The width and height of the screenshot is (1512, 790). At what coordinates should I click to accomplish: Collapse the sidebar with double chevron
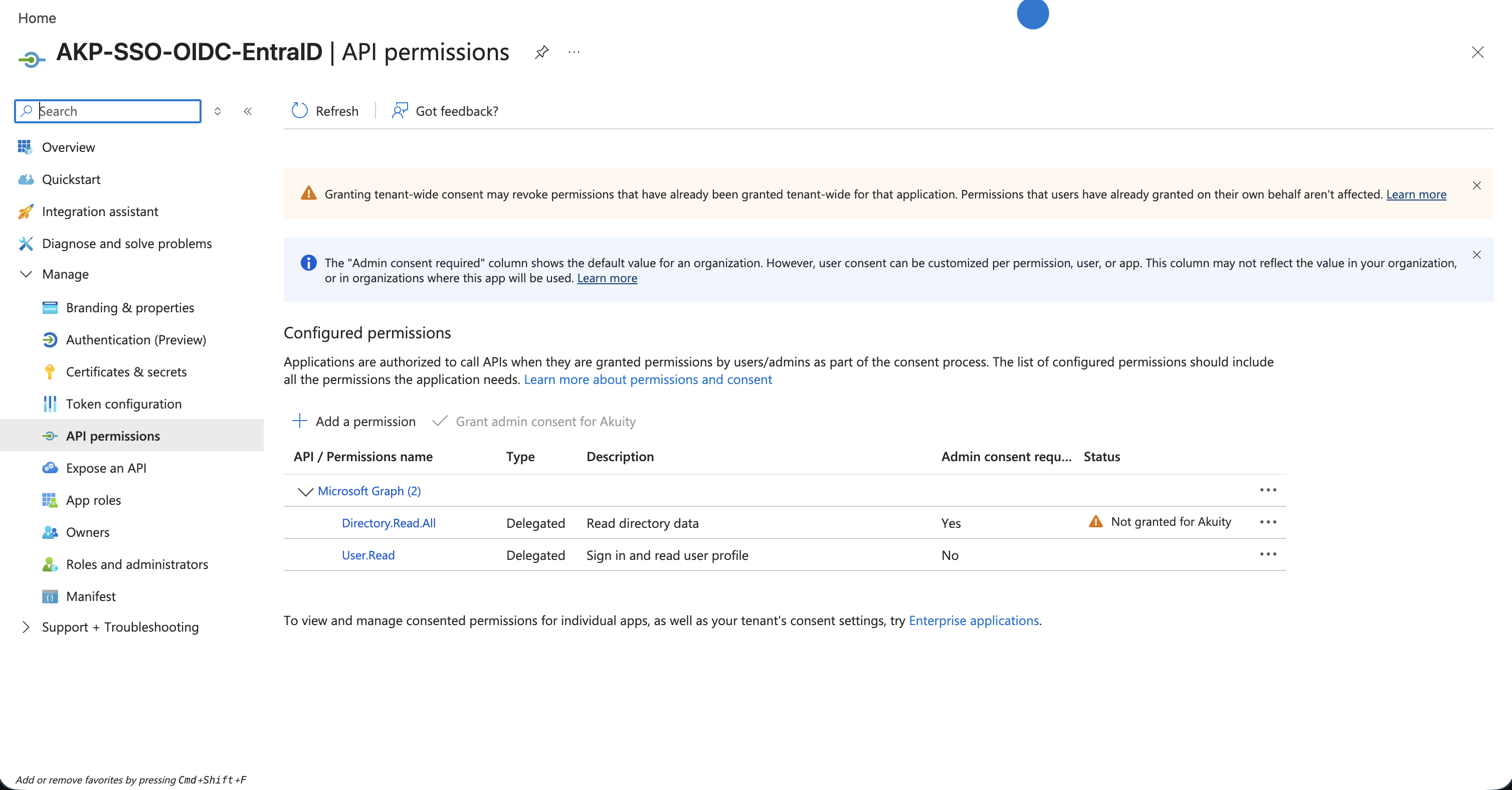pos(248,111)
